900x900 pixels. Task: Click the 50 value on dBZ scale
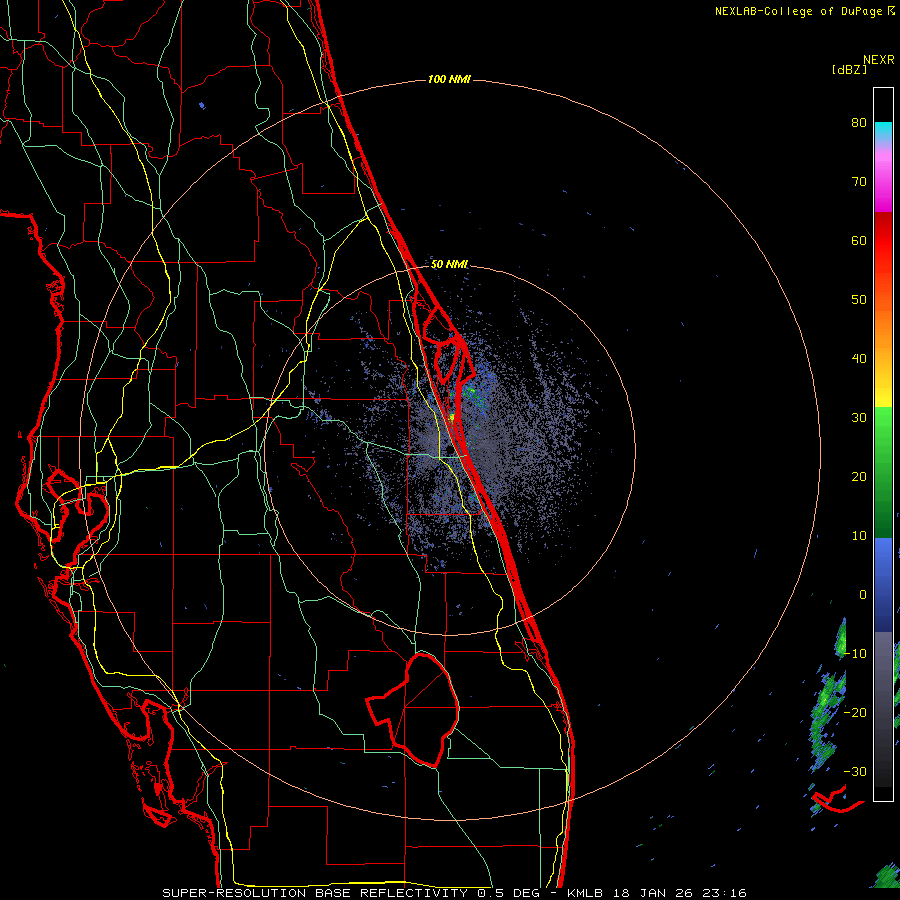[x=859, y=300]
